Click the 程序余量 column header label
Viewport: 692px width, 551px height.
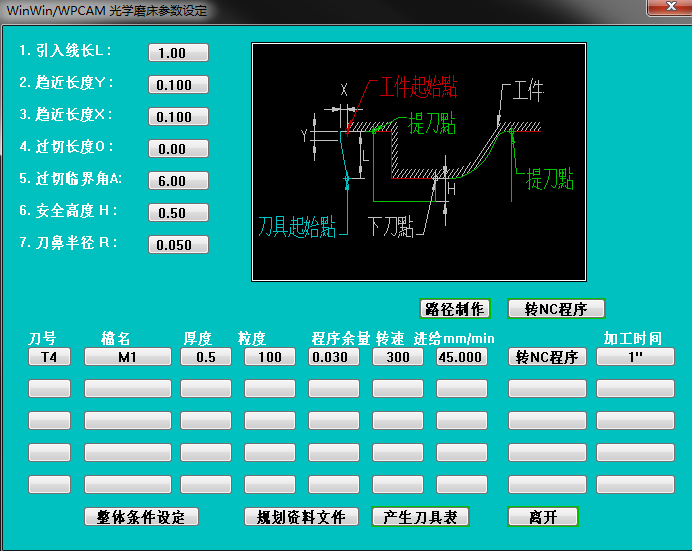[341, 339]
